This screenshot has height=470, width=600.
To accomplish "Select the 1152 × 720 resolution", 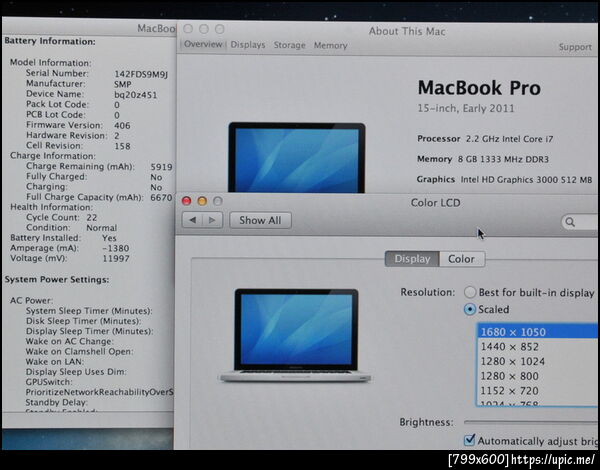I will coord(537,391).
